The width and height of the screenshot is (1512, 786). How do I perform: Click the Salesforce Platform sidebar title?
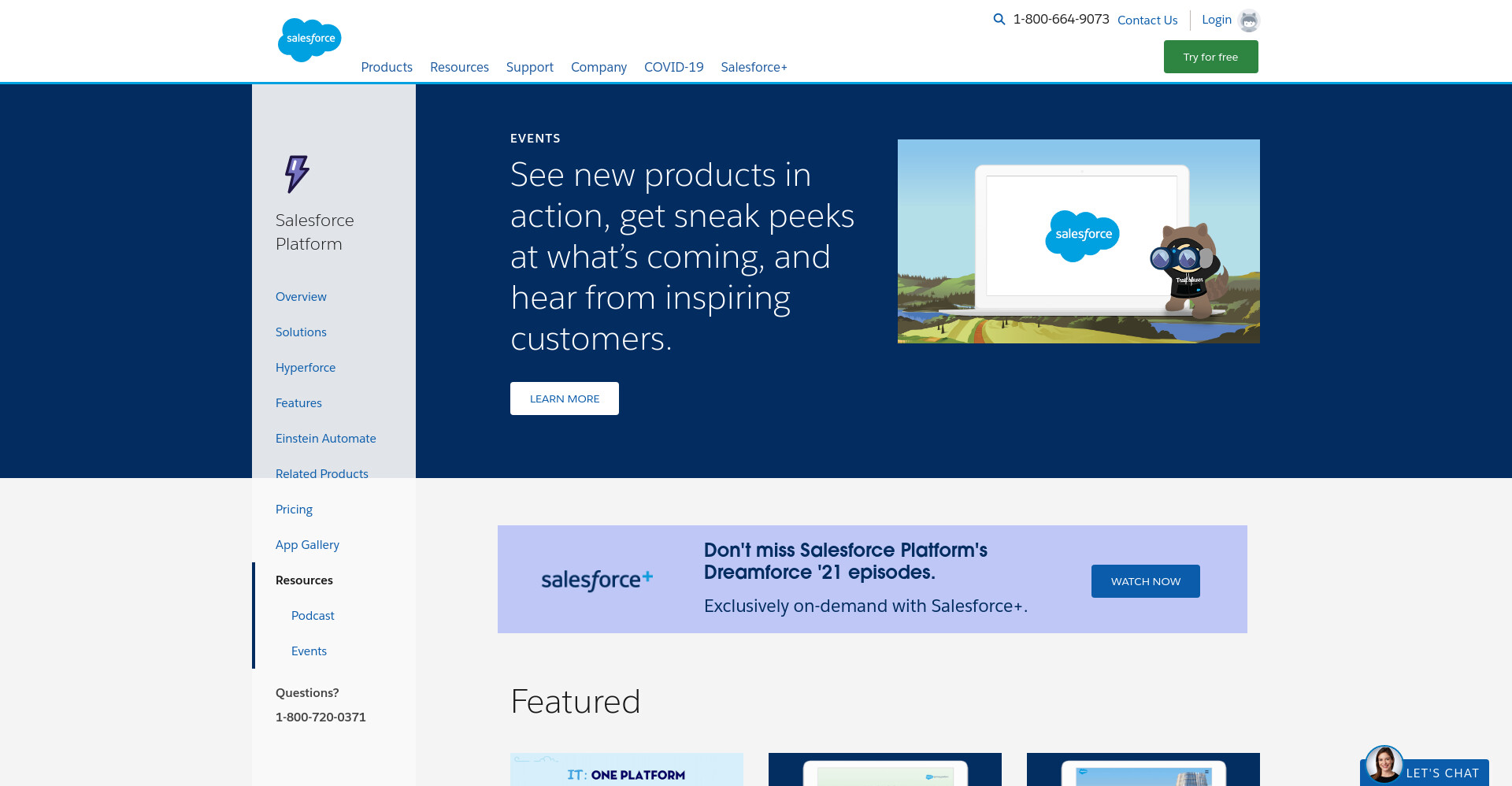coord(315,232)
